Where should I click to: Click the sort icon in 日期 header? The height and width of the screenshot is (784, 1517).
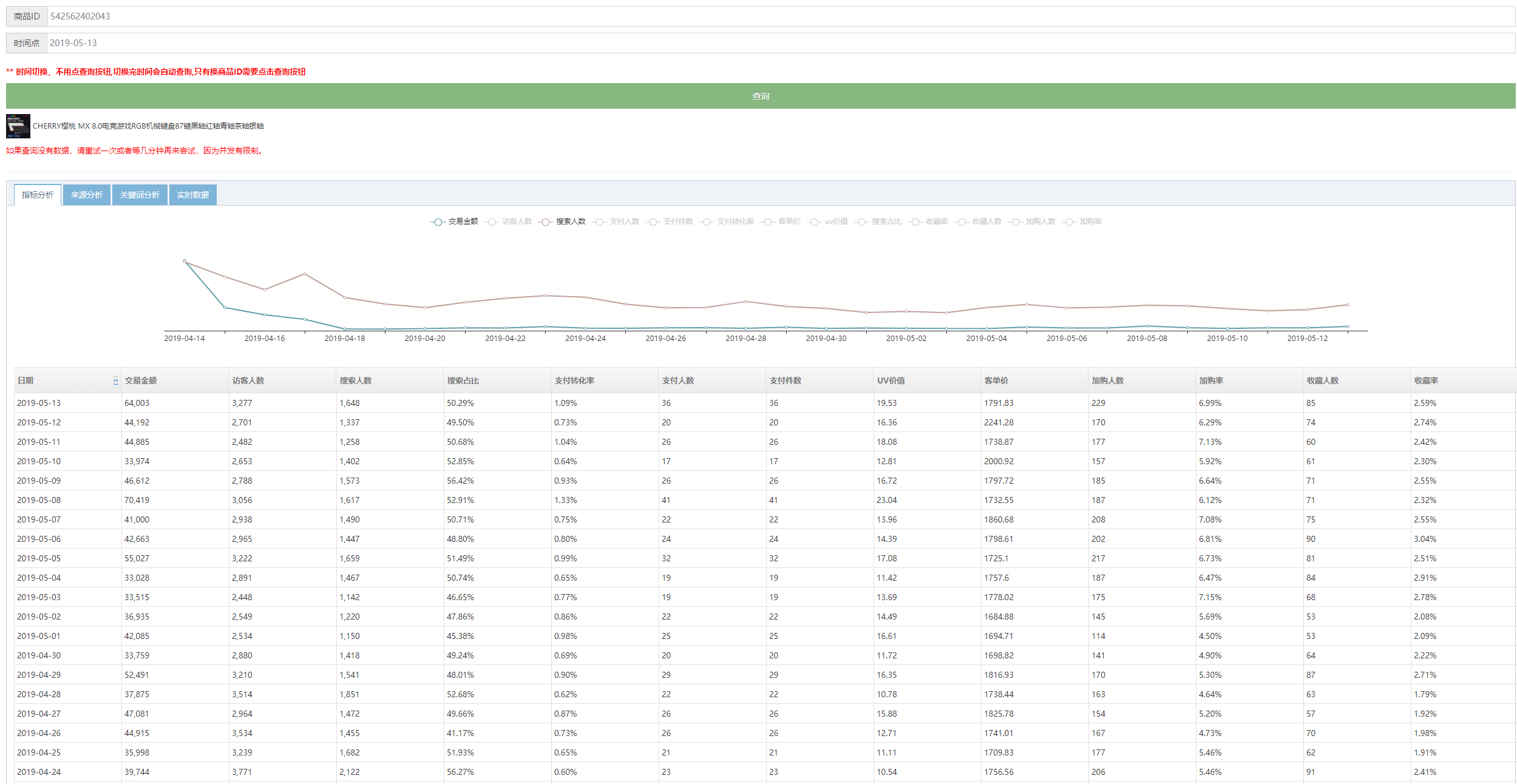[115, 380]
